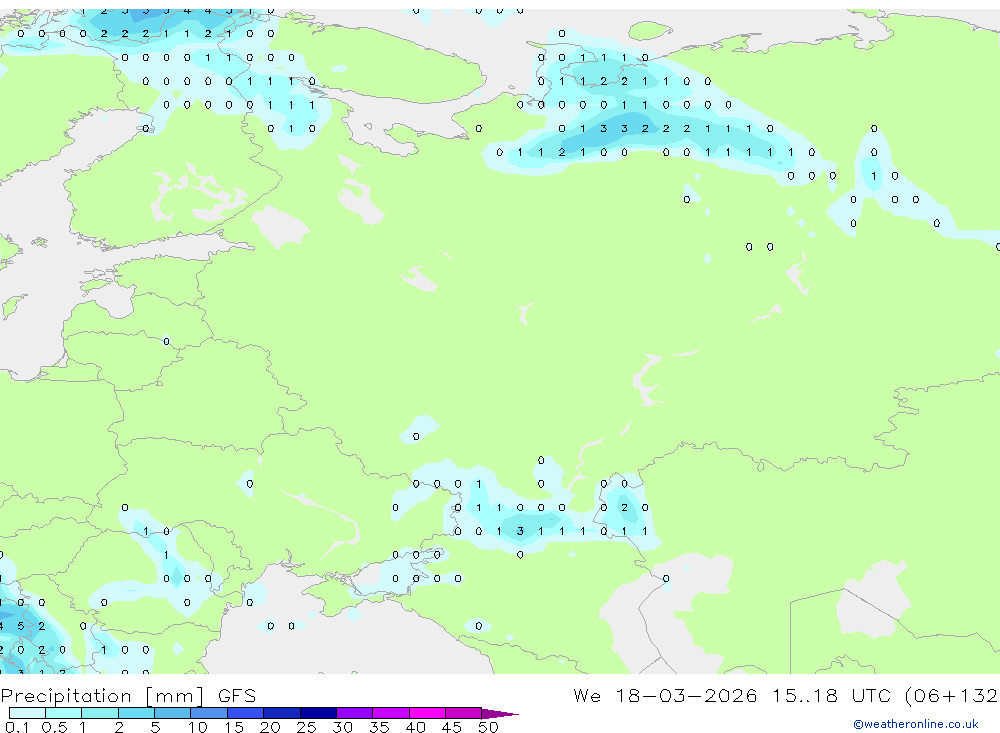Click the 'GFS' model label
This screenshot has width=1000, height=733.
pos(237,695)
